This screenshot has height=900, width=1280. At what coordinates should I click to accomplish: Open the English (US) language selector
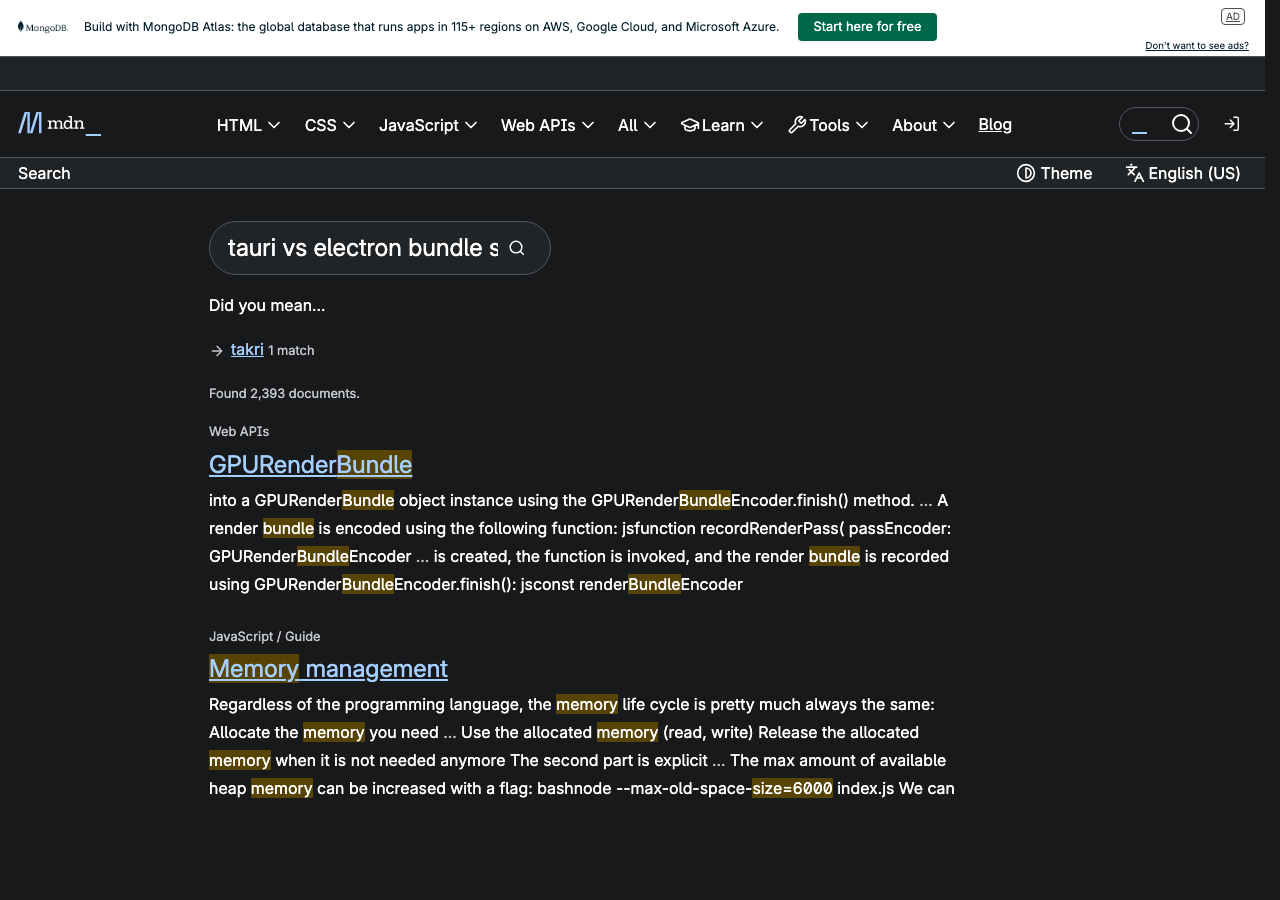(x=1182, y=173)
